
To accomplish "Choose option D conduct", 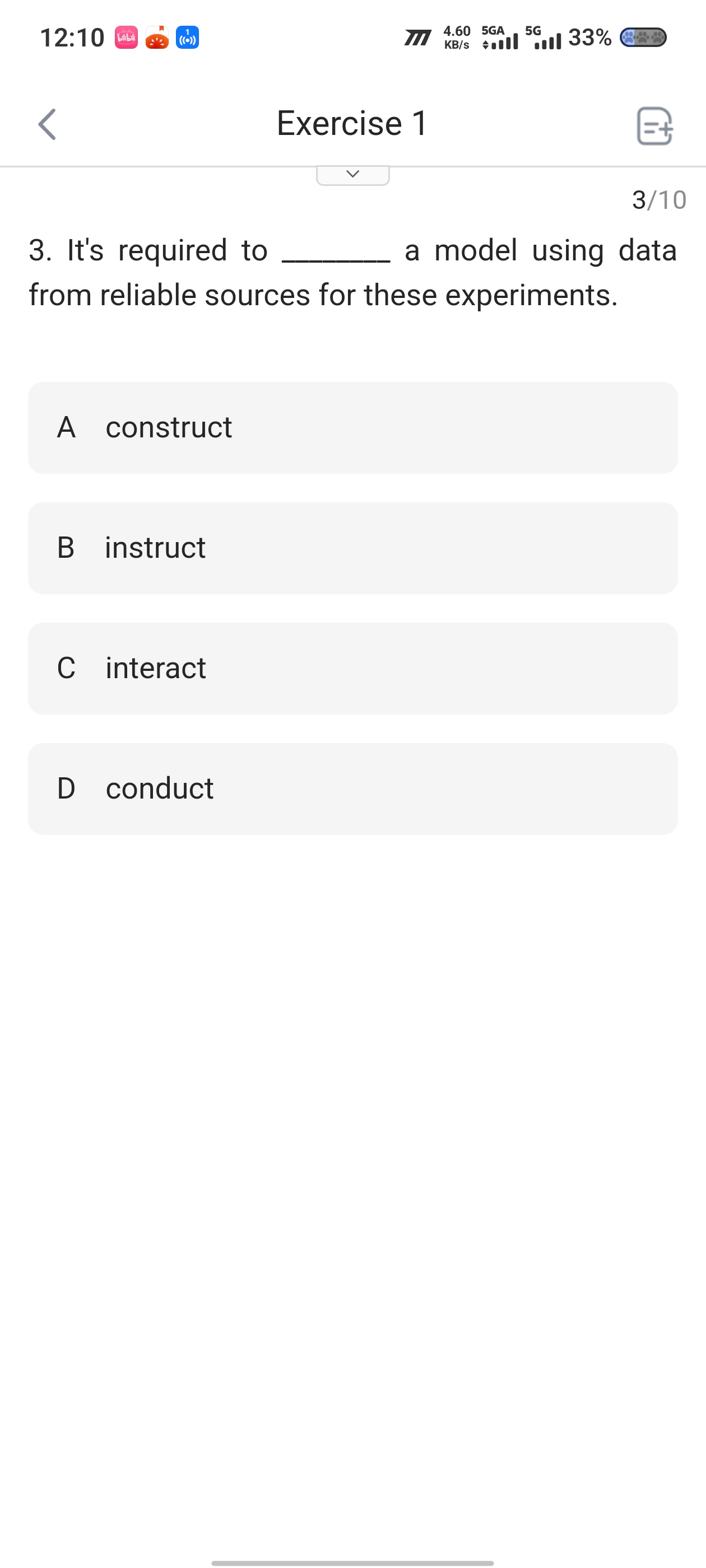I will click(352, 789).
